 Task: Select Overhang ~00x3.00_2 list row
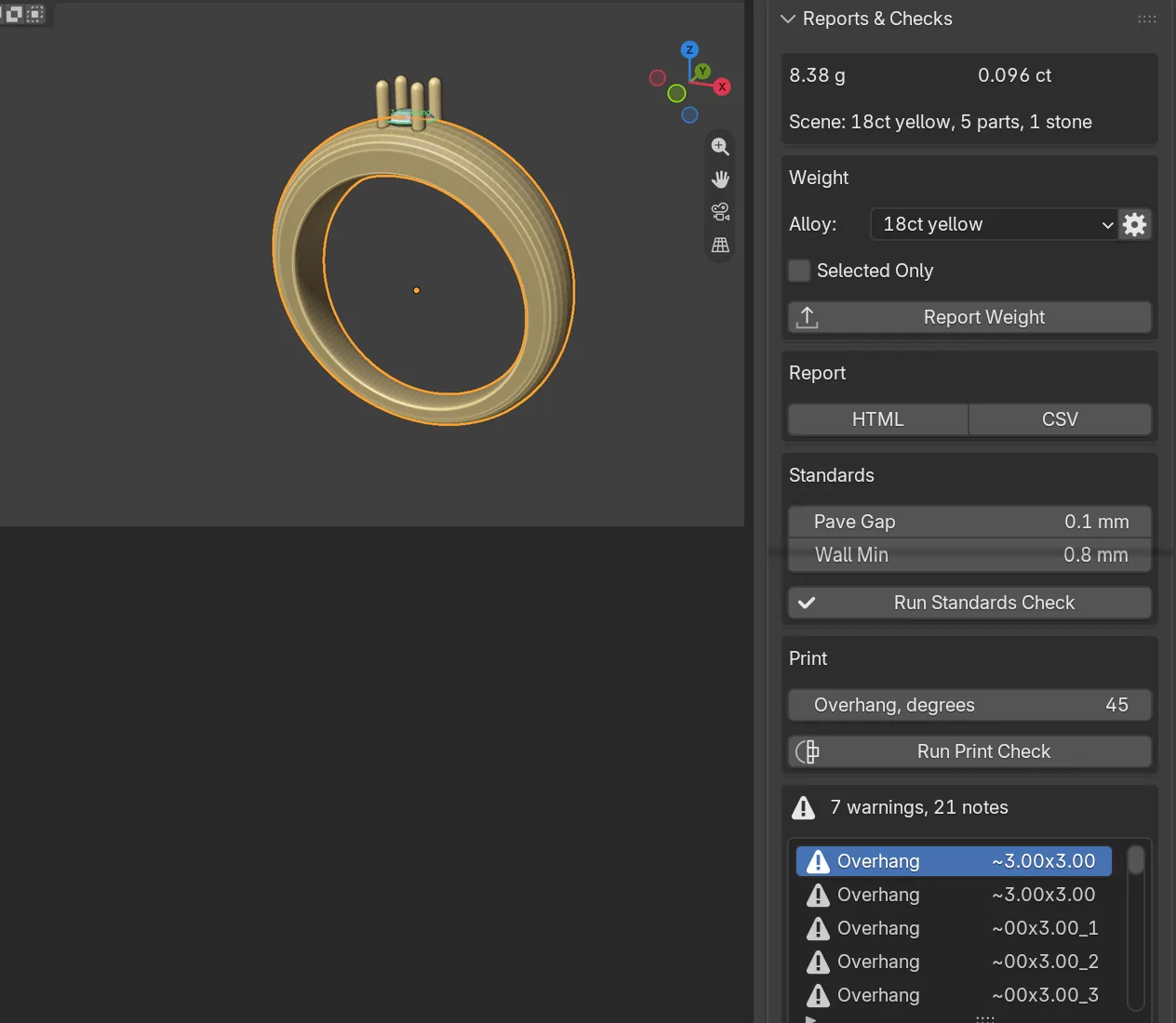click(954, 962)
